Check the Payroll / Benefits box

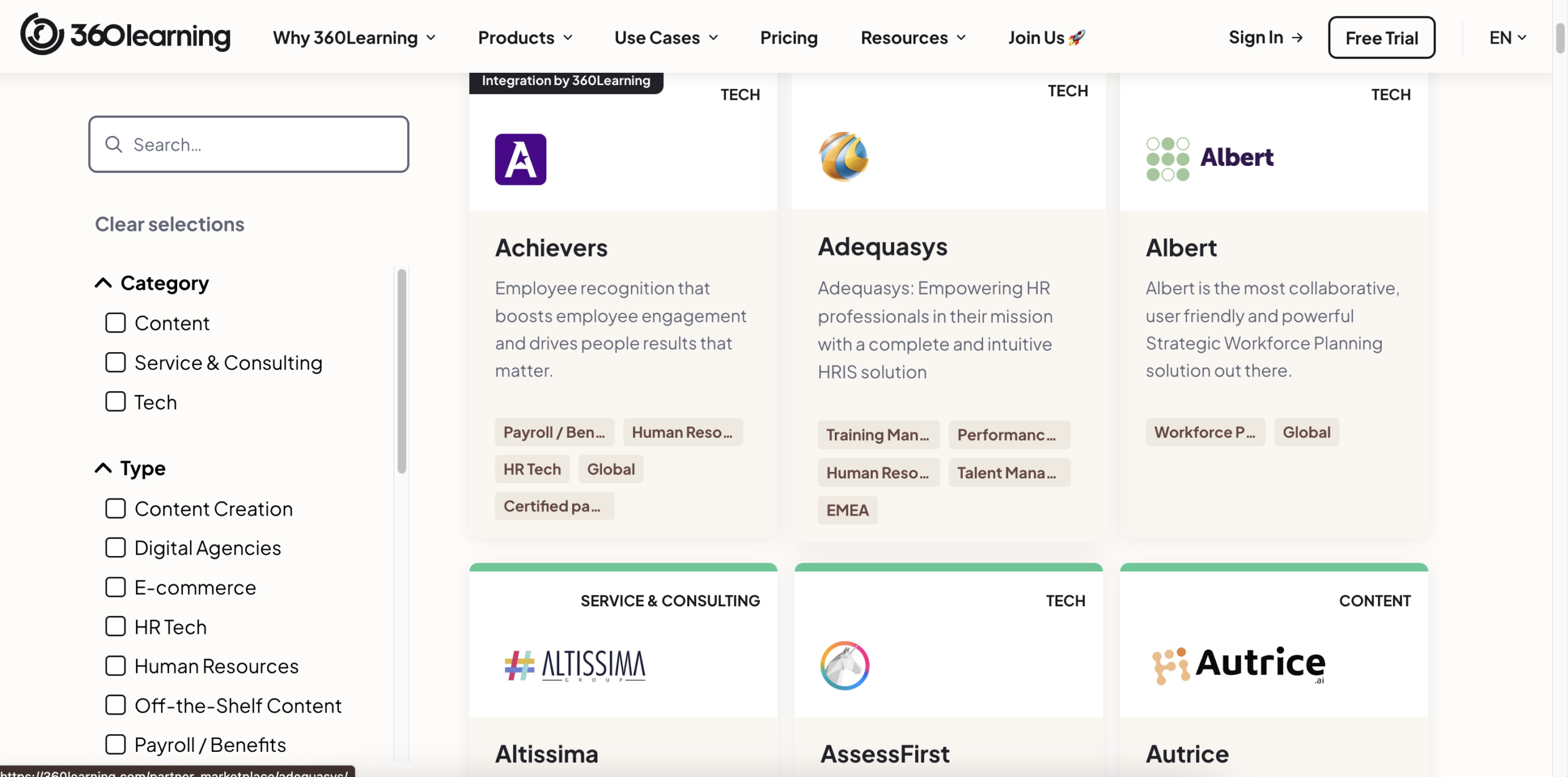[x=115, y=745]
